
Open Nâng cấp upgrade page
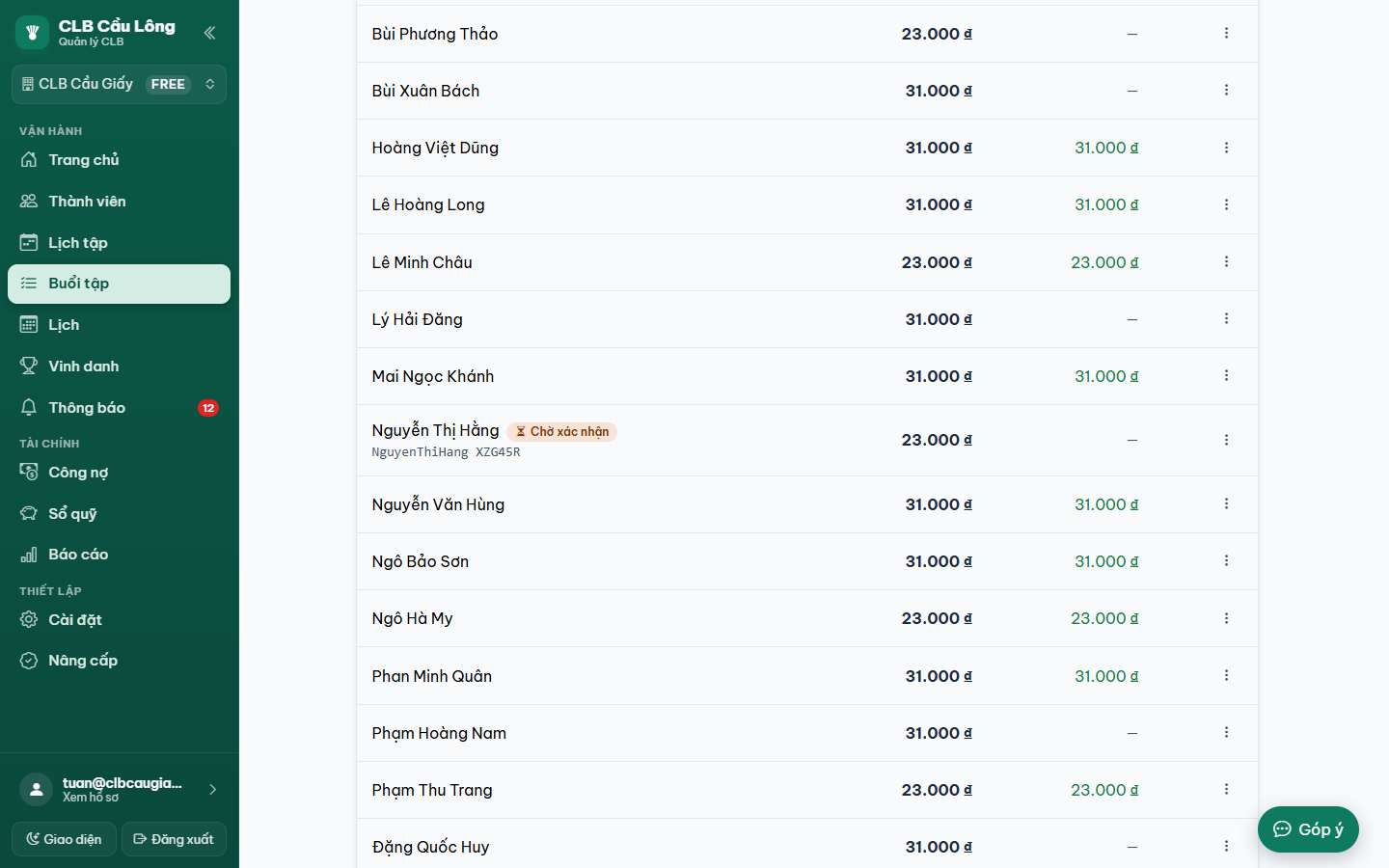coord(119,661)
